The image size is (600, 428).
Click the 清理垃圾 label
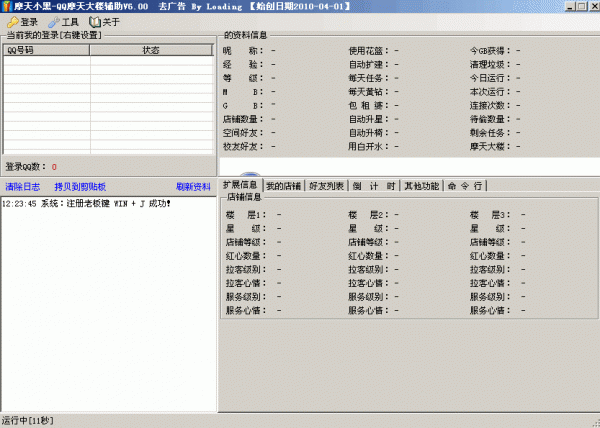point(491,65)
